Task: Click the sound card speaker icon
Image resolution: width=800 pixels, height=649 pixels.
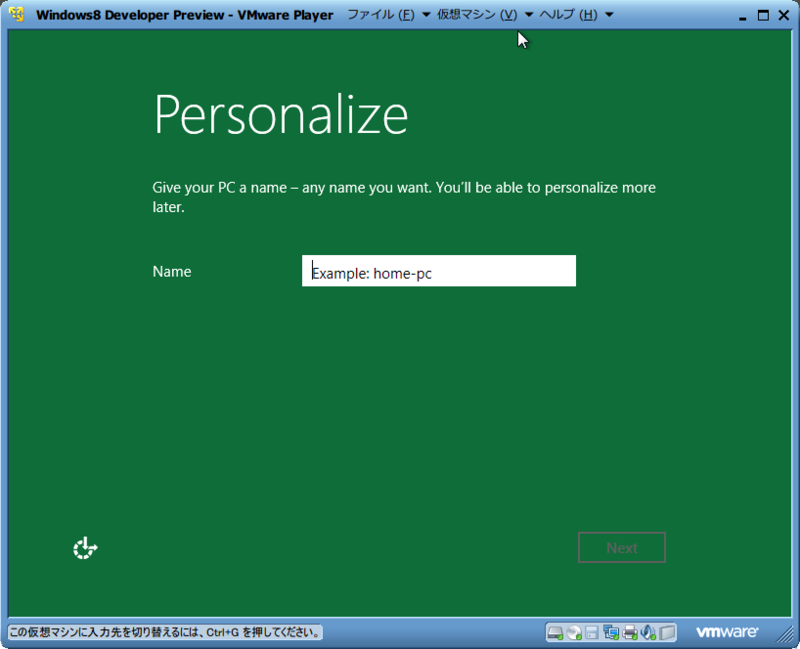Action: pyautogui.click(x=648, y=633)
